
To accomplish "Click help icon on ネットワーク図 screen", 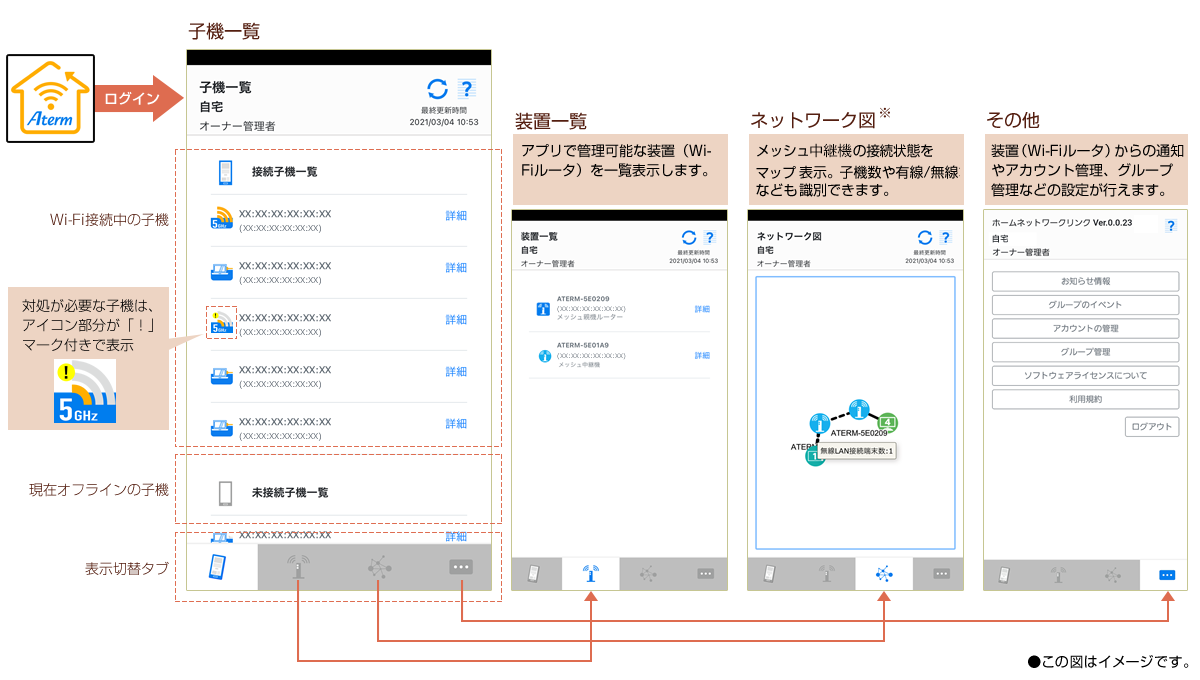I will coord(946,237).
